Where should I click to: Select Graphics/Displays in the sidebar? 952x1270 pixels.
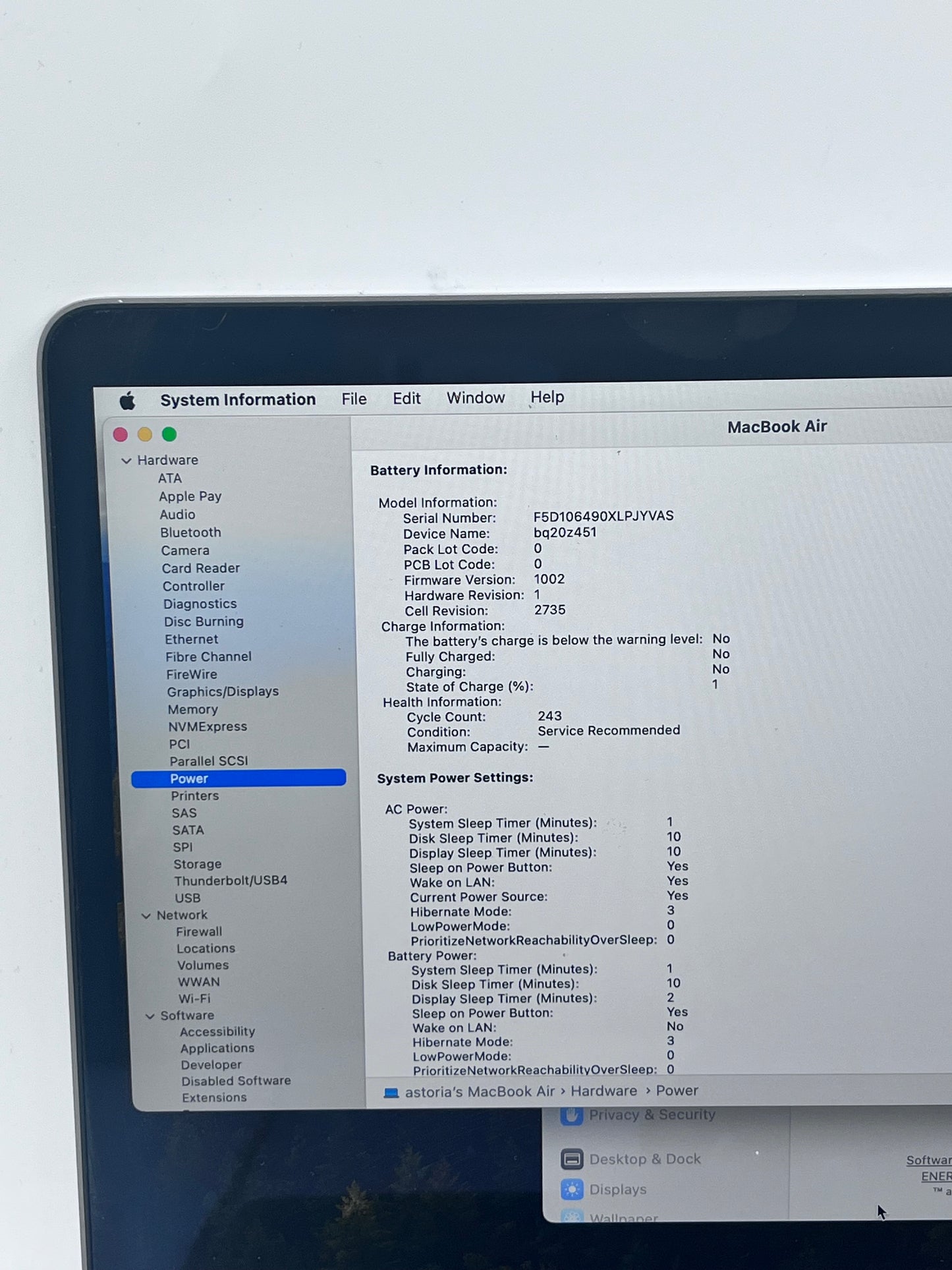point(223,692)
